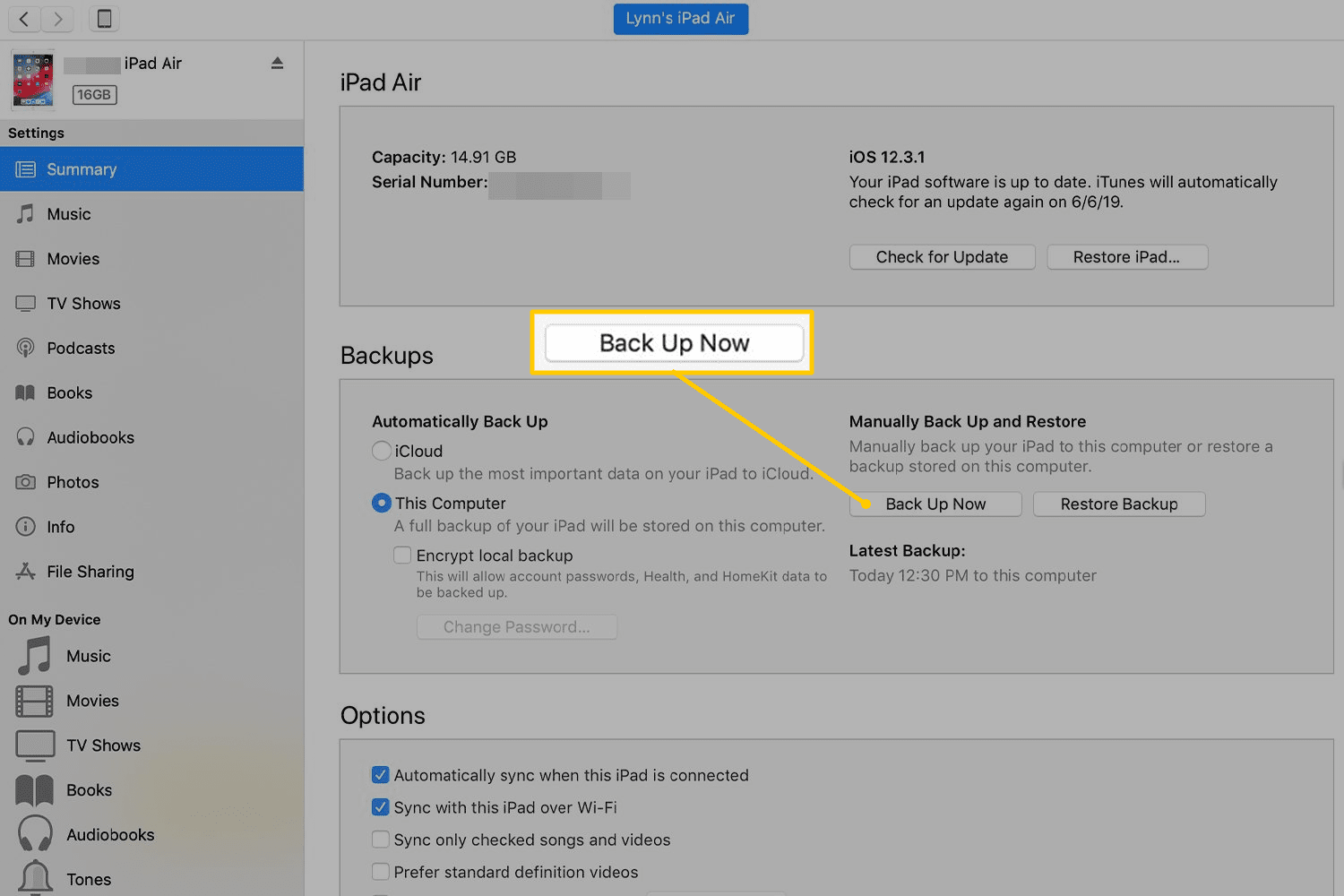Click the device icon in the toolbar
Viewport: 1344px width, 896px height.
coord(104,19)
